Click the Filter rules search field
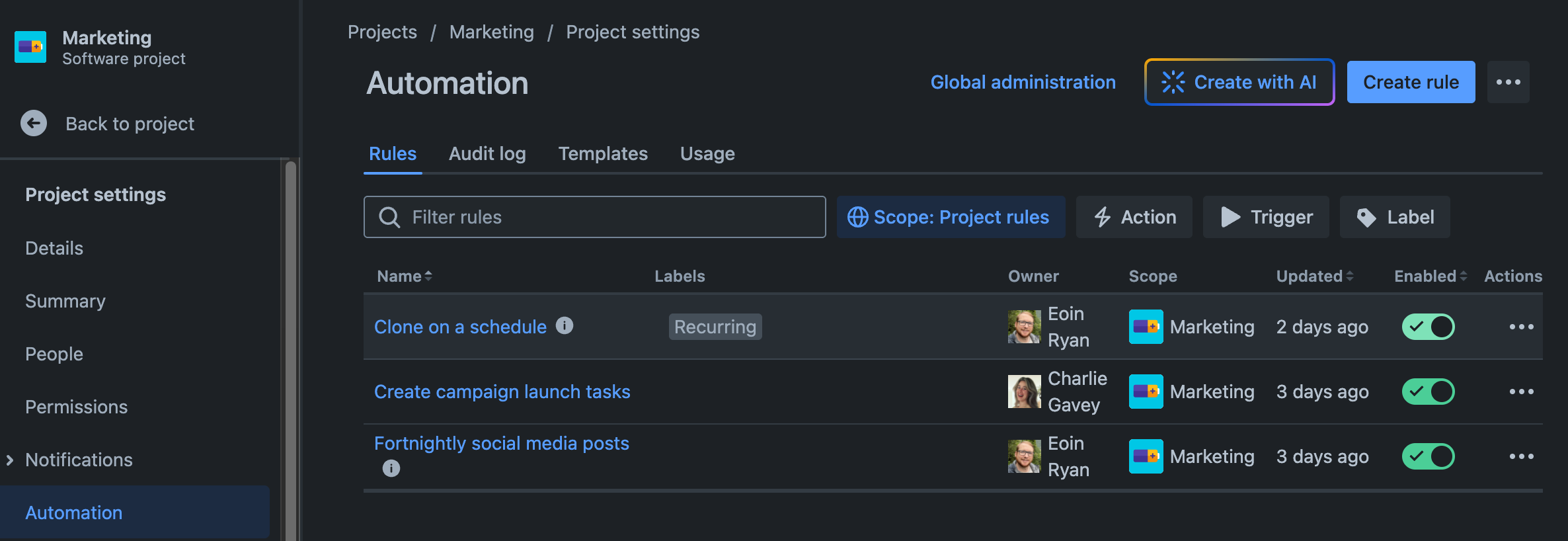This screenshot has width=1568, height=541. pyautogui.click(x=595, y=217)
